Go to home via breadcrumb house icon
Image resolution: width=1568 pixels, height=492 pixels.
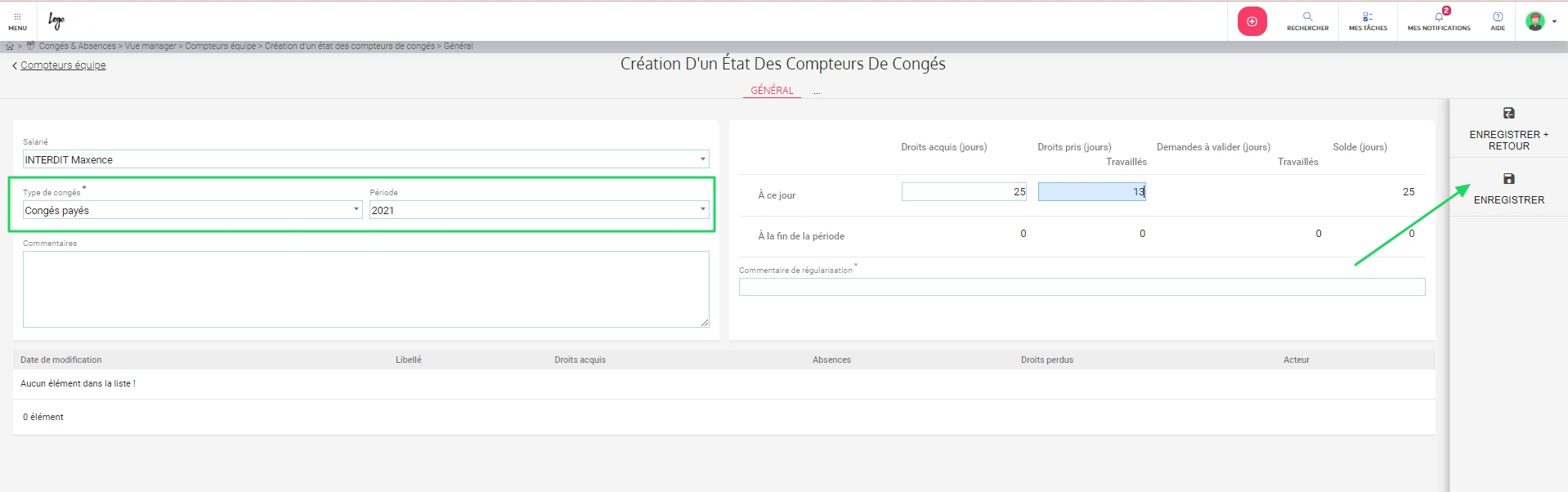[10, 47]
